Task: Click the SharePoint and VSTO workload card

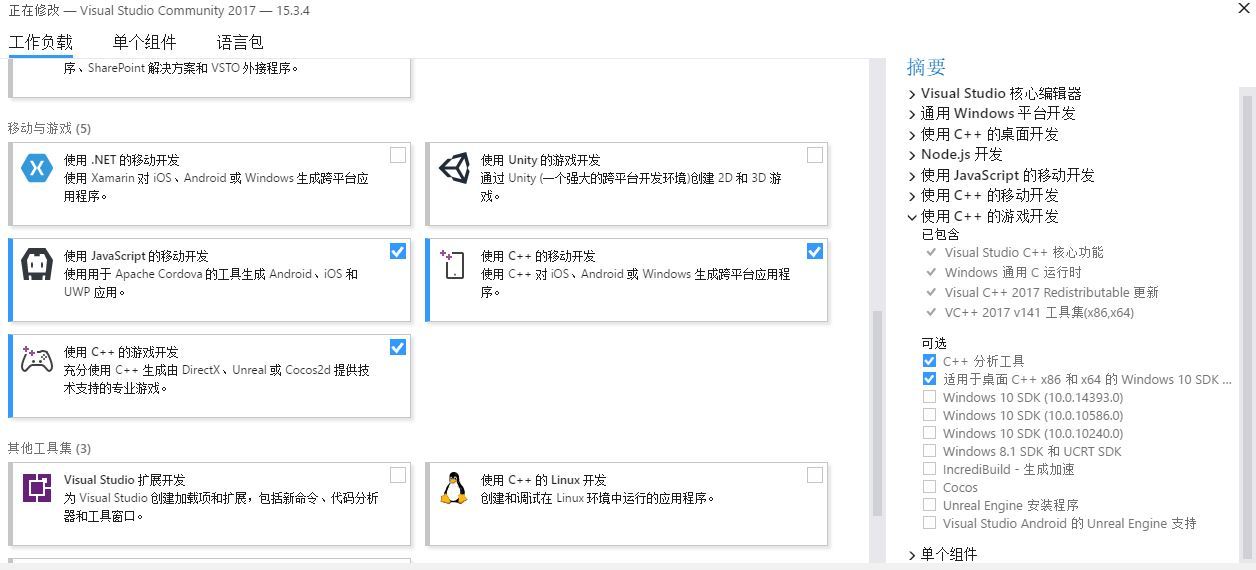Action: click(210, 77)
